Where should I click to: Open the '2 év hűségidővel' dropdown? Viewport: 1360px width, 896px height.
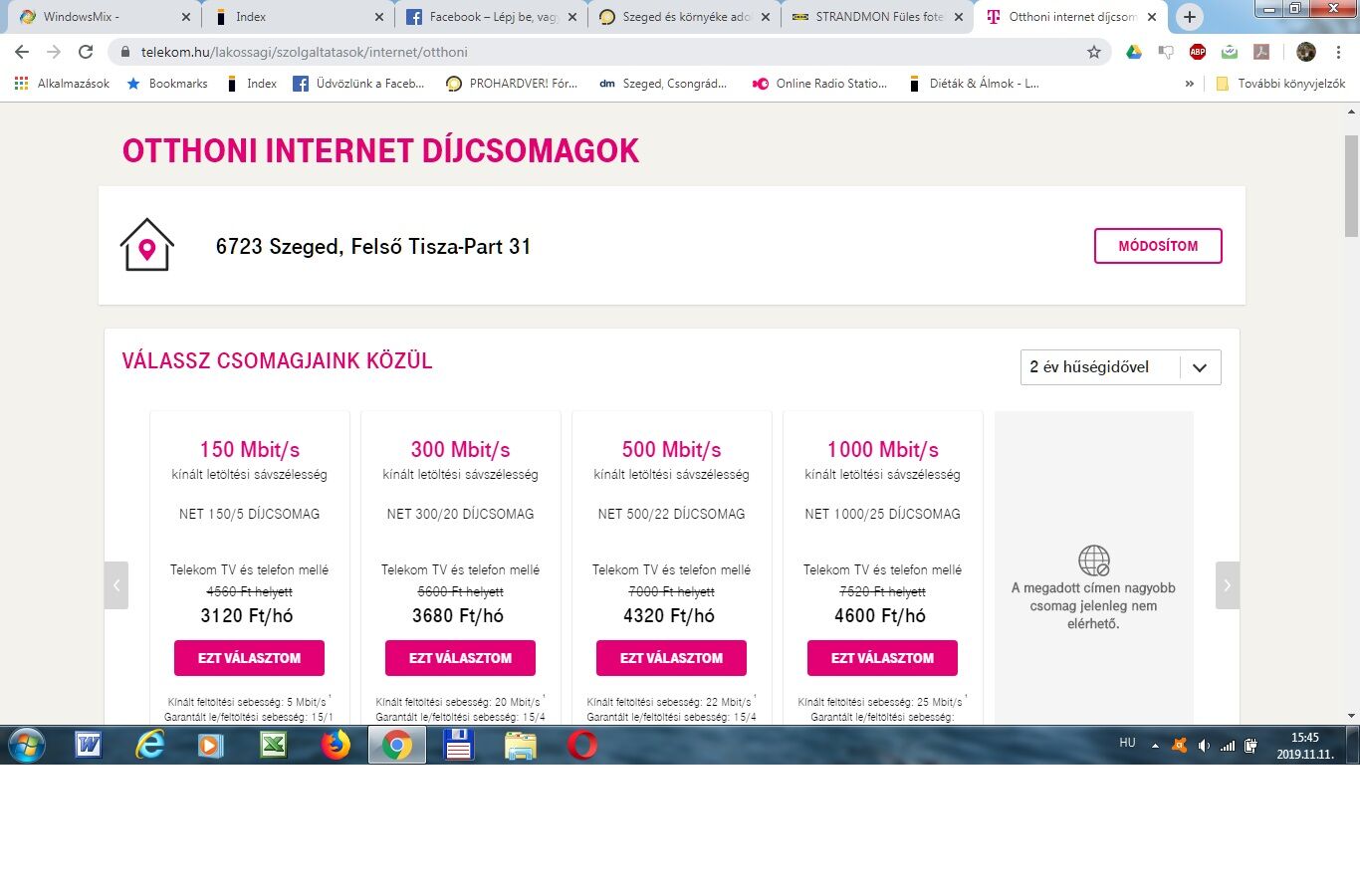coord(1121,367)
